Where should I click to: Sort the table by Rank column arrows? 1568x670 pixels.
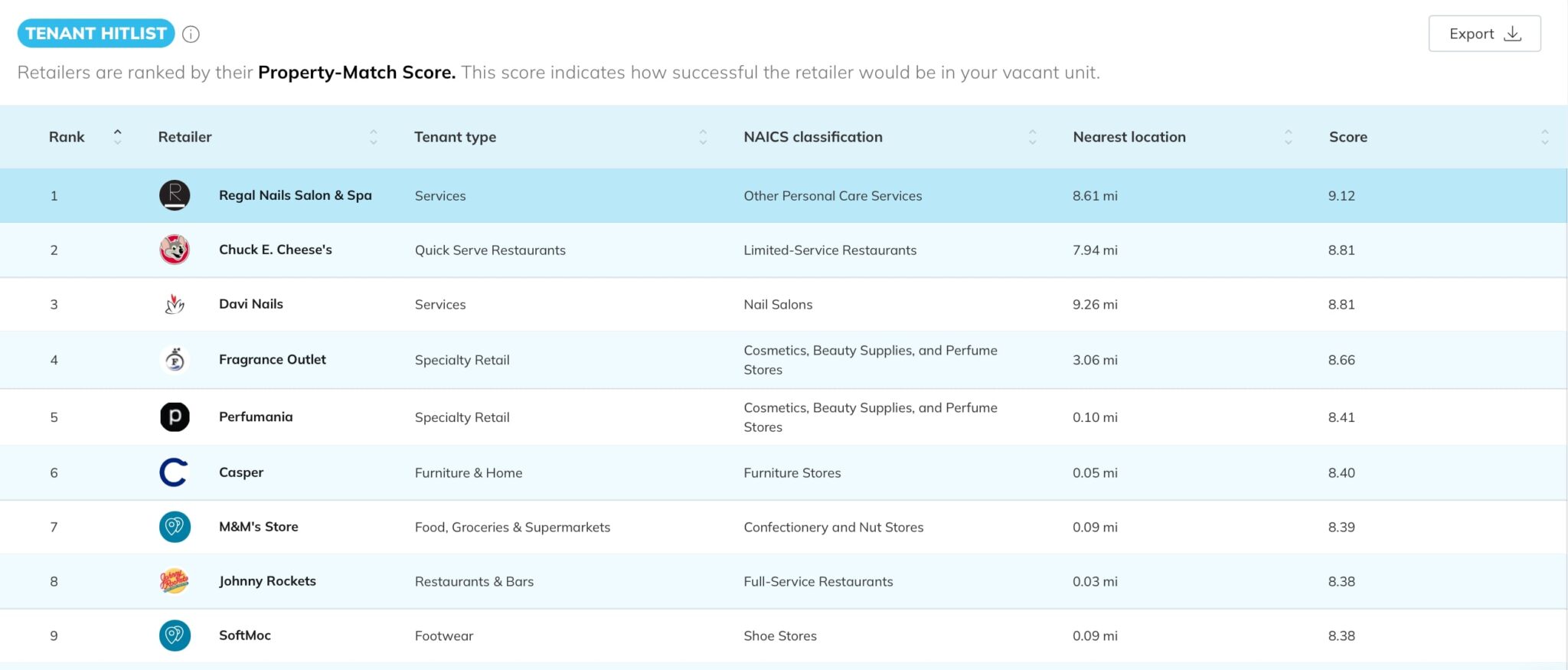117,137
